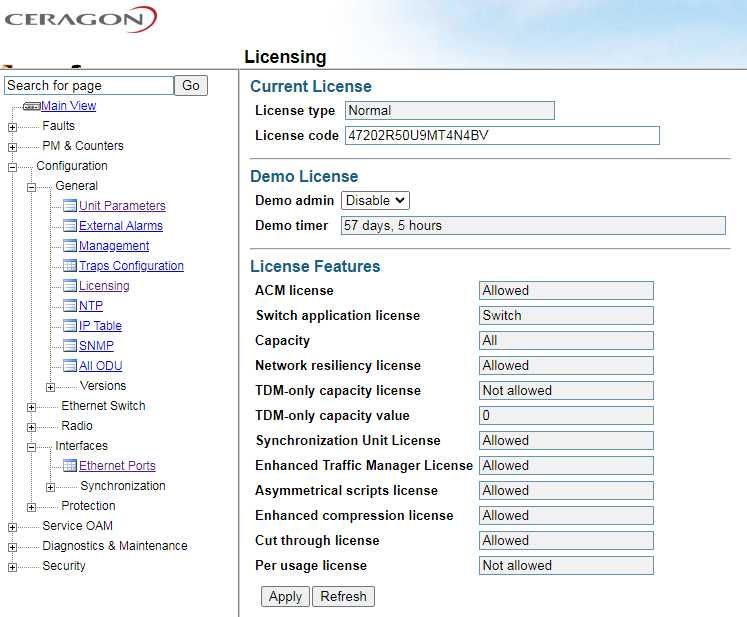Viewport: 747px width, 617px height.
Task: Click the Refresh button
Action: tap(343, 597)
